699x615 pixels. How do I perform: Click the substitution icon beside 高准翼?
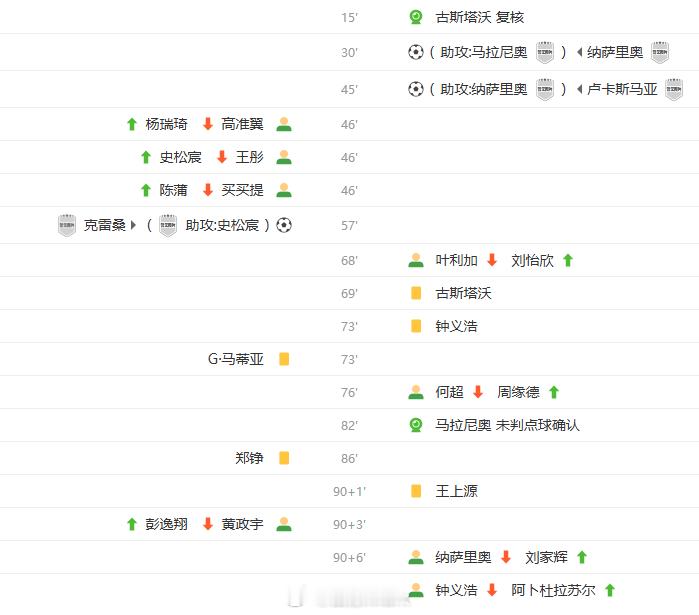click(284, 124)
